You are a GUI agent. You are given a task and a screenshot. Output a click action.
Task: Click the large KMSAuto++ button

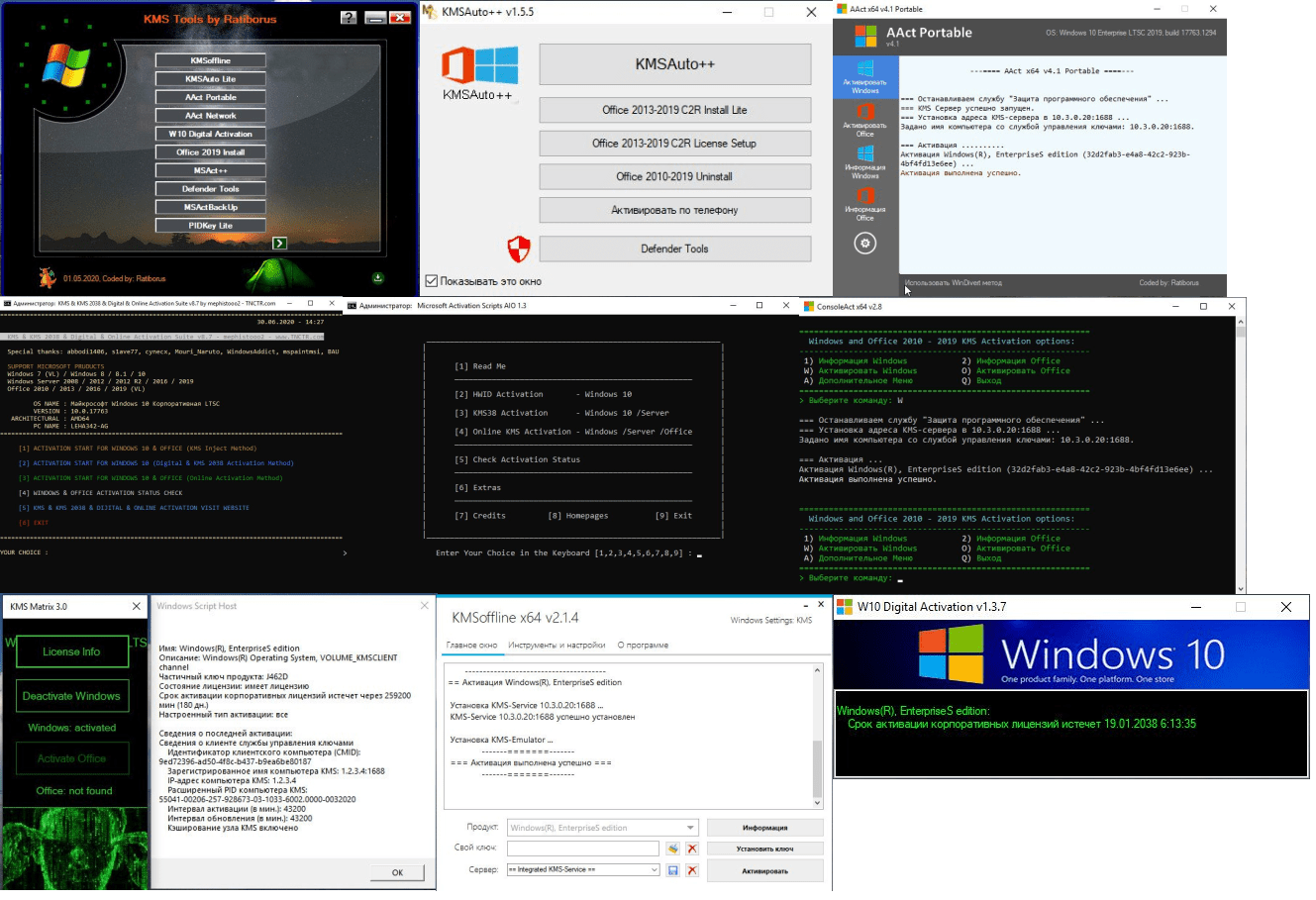[x=674, y=64]
